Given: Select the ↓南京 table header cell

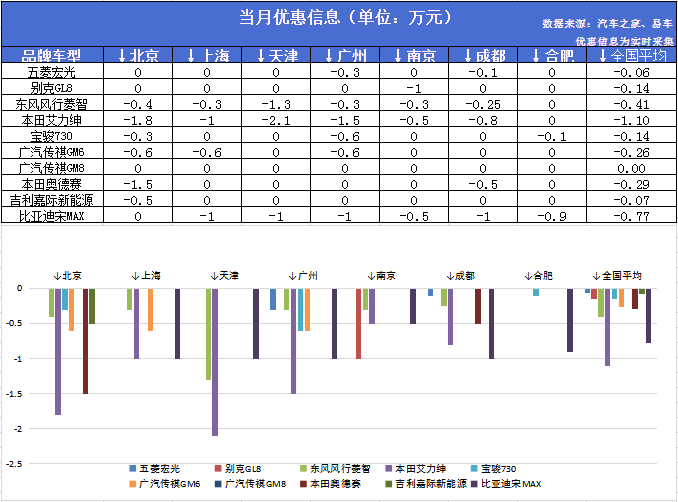Looking at the screenshot, I should [x=414, y=55].
